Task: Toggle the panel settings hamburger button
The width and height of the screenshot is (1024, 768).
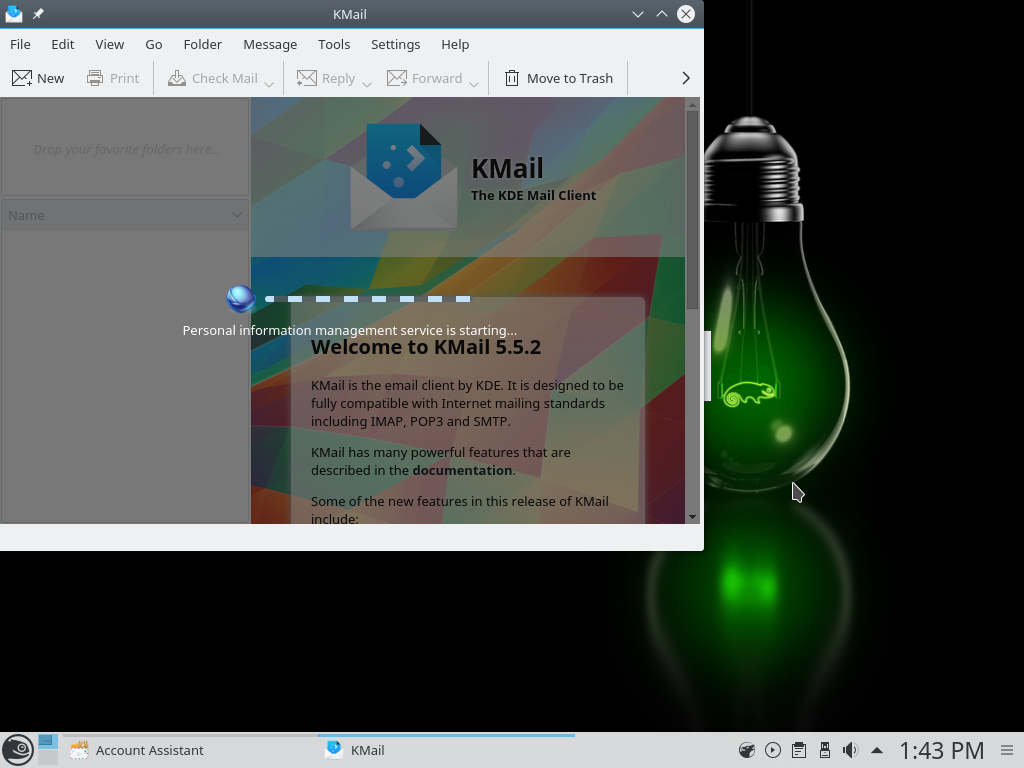Action: click(x=1007, y=750)
